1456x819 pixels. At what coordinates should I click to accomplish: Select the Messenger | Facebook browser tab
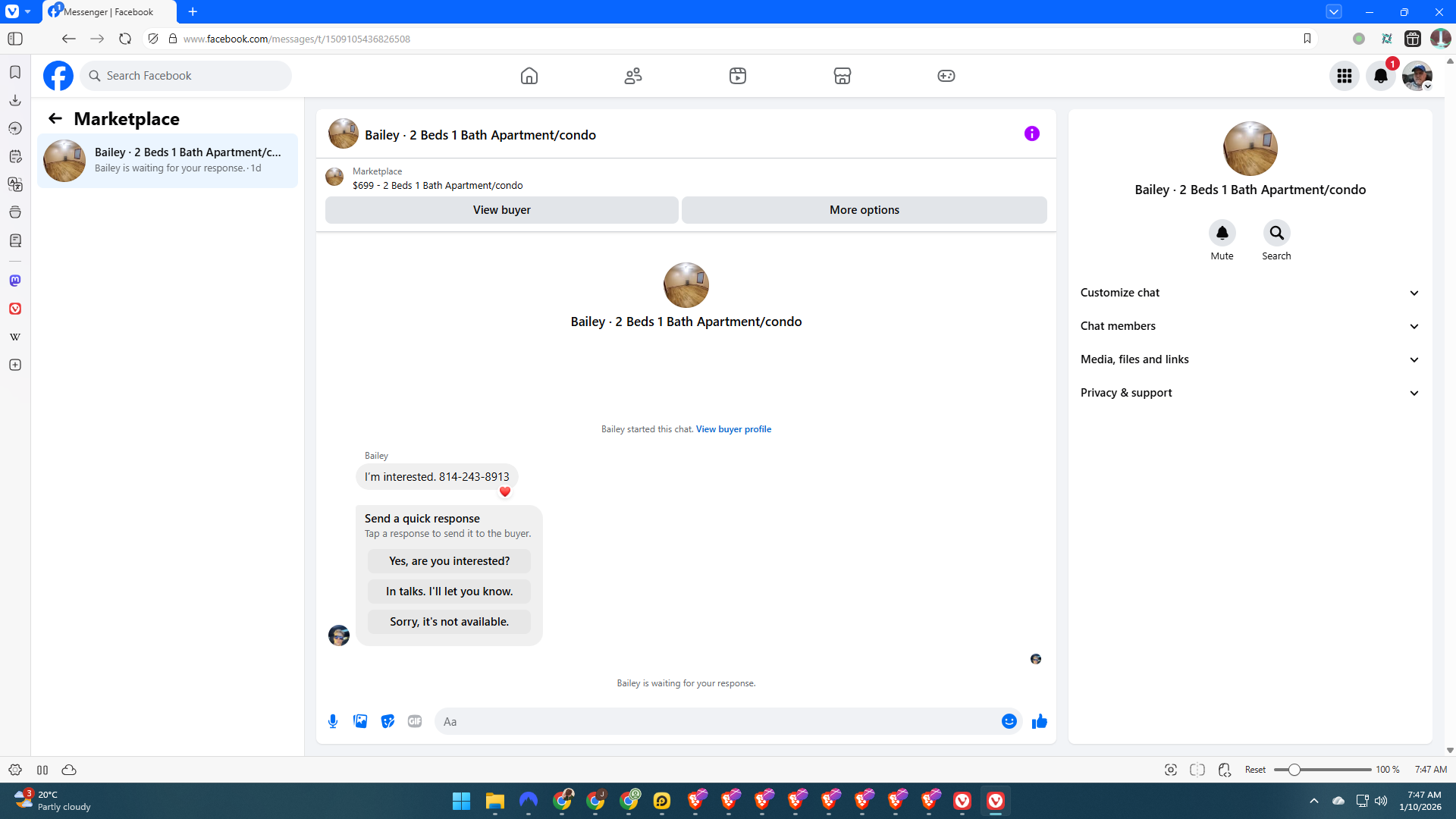pos(108,12)
